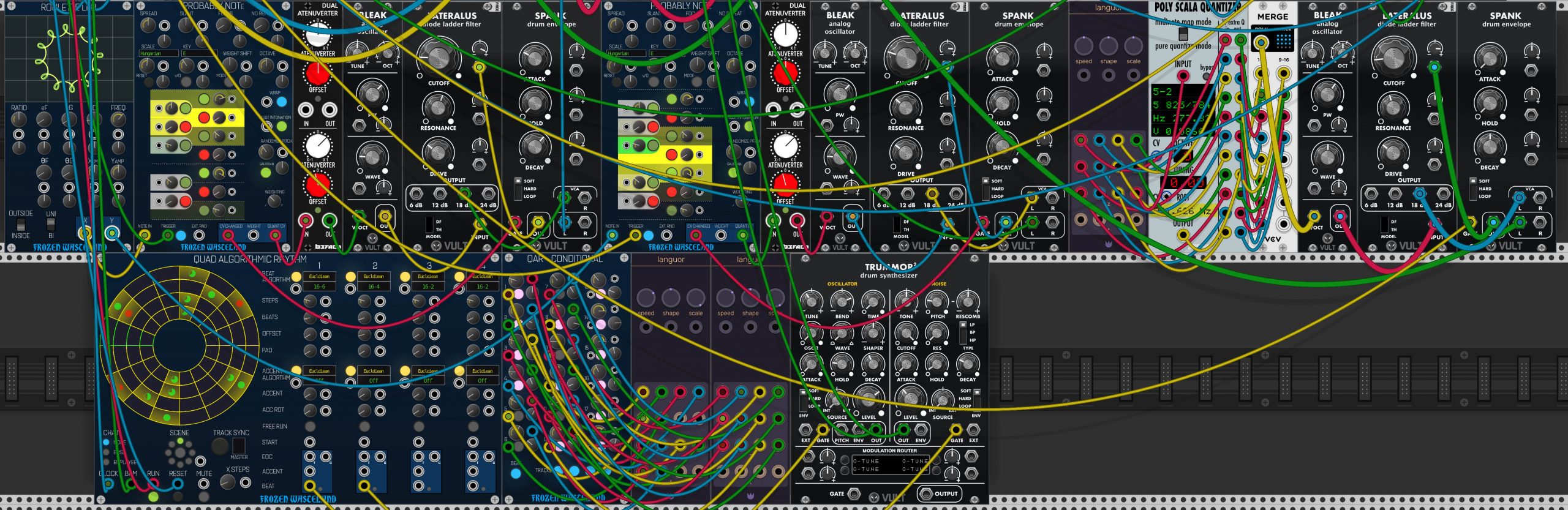This screenshot has height=510, width=1568.
Task: Click the Poly Scala Quantizer INPUT jack
Action: pos(1183,76)
